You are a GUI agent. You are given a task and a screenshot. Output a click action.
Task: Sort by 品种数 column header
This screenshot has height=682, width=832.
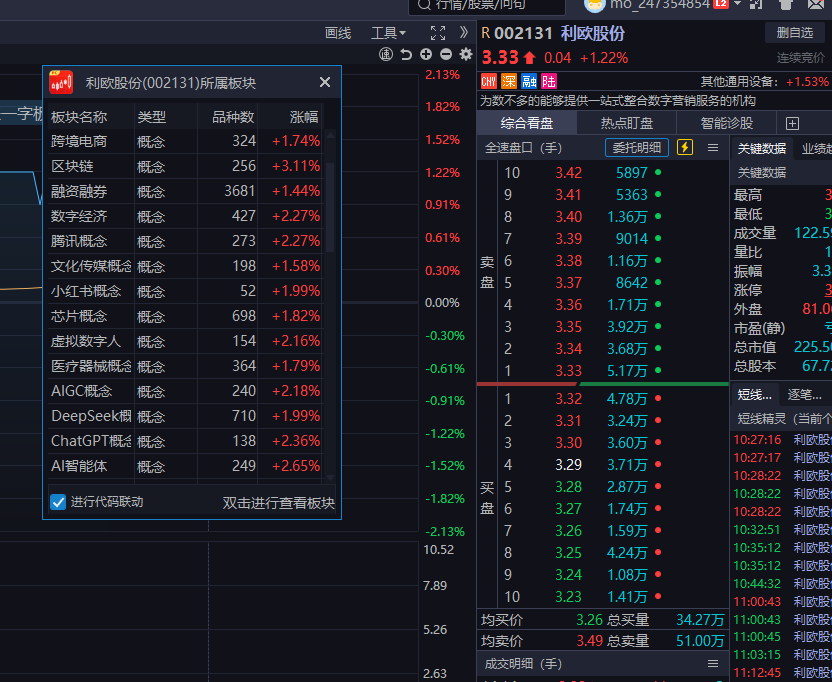[x=233, y=117]
